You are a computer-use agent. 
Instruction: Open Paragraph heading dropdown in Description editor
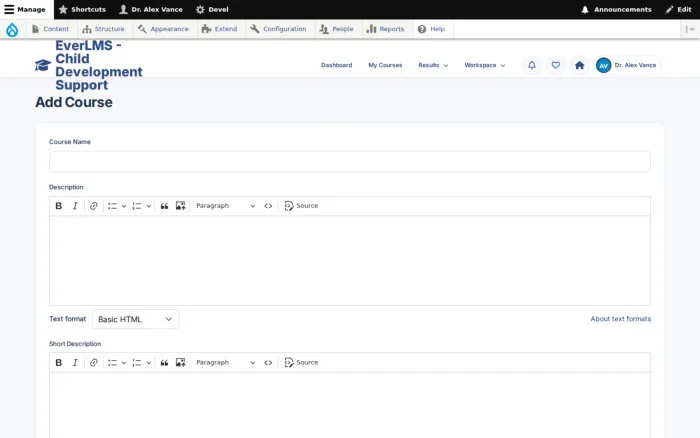tap(225, 206)
